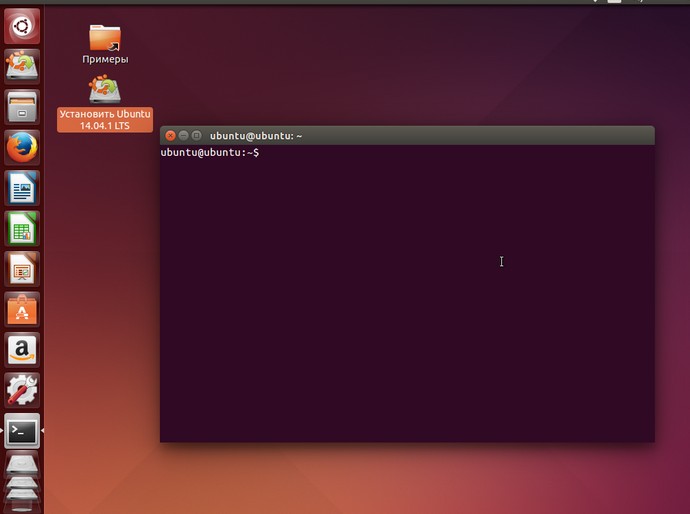The image size is (690, 514).
Task: Open the Files file manager in the launcher
Action: tap(22, 107)
